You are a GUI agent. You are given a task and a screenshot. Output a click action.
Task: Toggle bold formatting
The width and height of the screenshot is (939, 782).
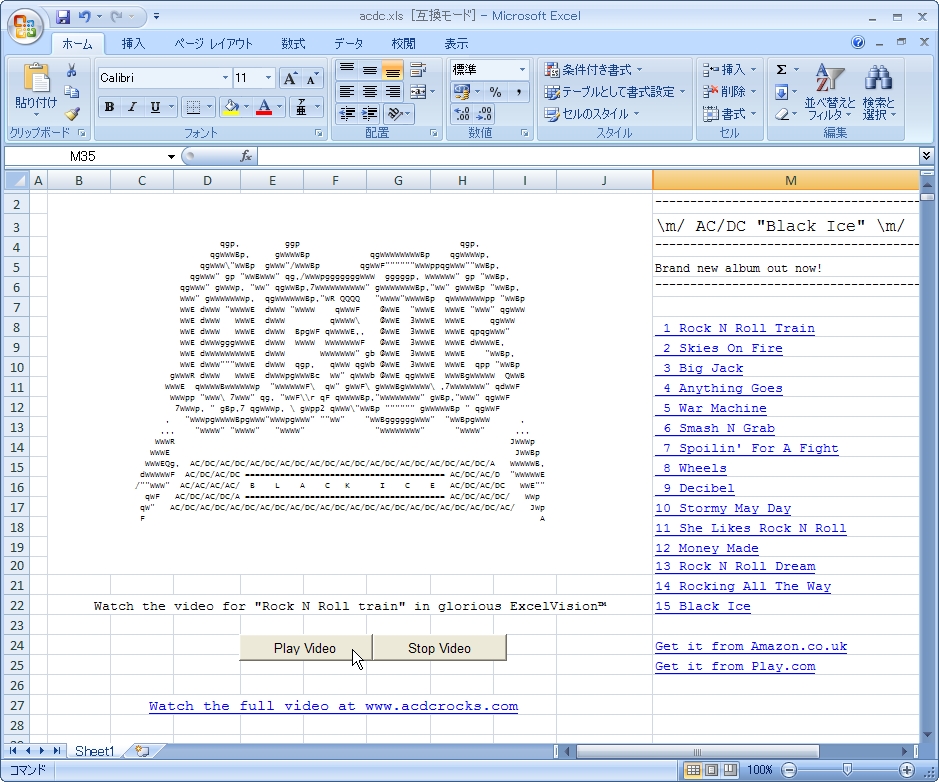pyautogui.click(x=109, y=107)
